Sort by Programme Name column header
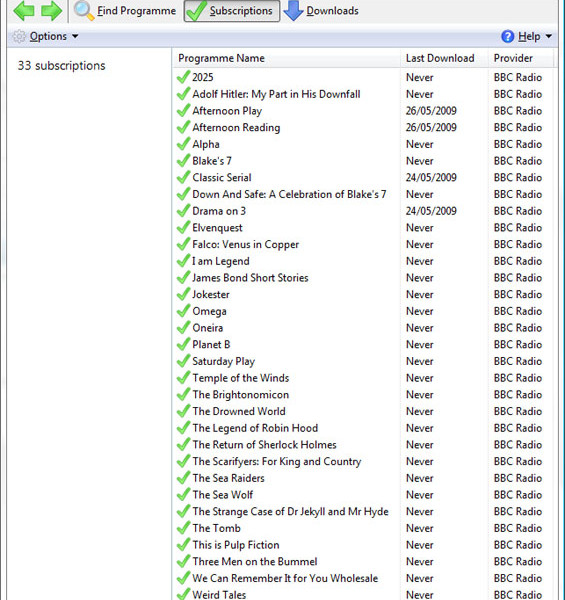The width and height of the screenshot is (565, 600). [x=286, y=58]
